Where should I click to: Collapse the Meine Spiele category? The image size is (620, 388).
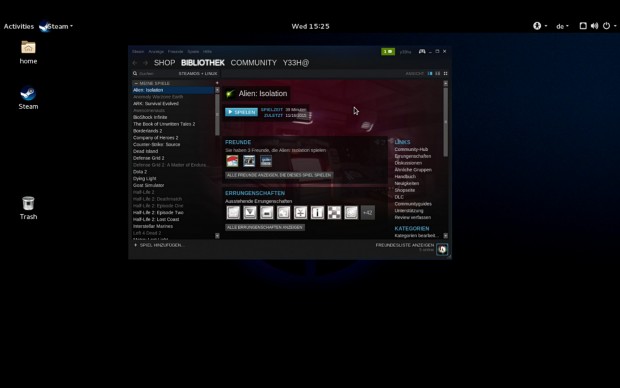point(136,83)
